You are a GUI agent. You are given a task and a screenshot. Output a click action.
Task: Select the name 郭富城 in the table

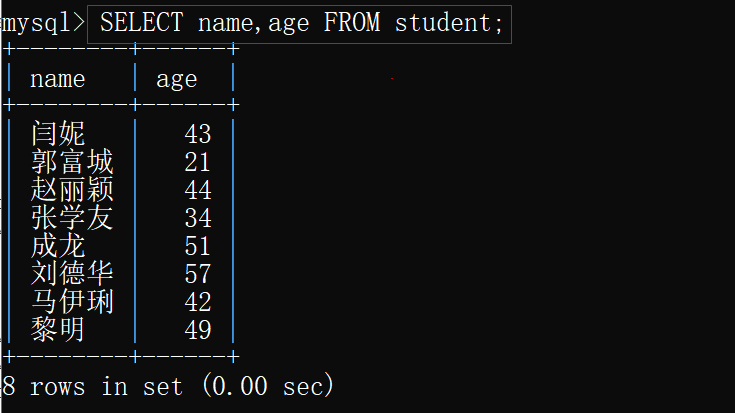tap(72, 161)
